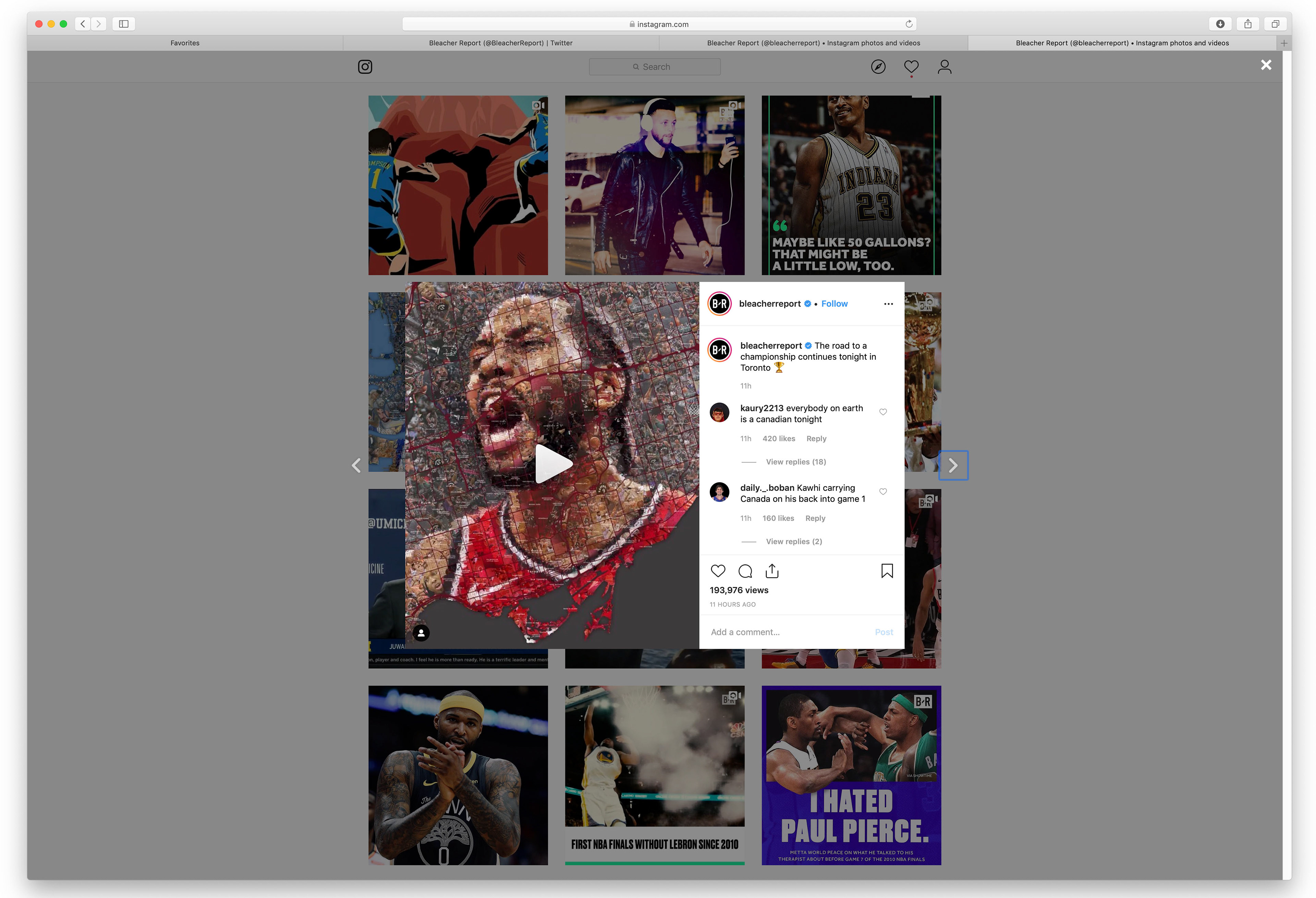Open Safari downloads

(x=1220, y=24)
